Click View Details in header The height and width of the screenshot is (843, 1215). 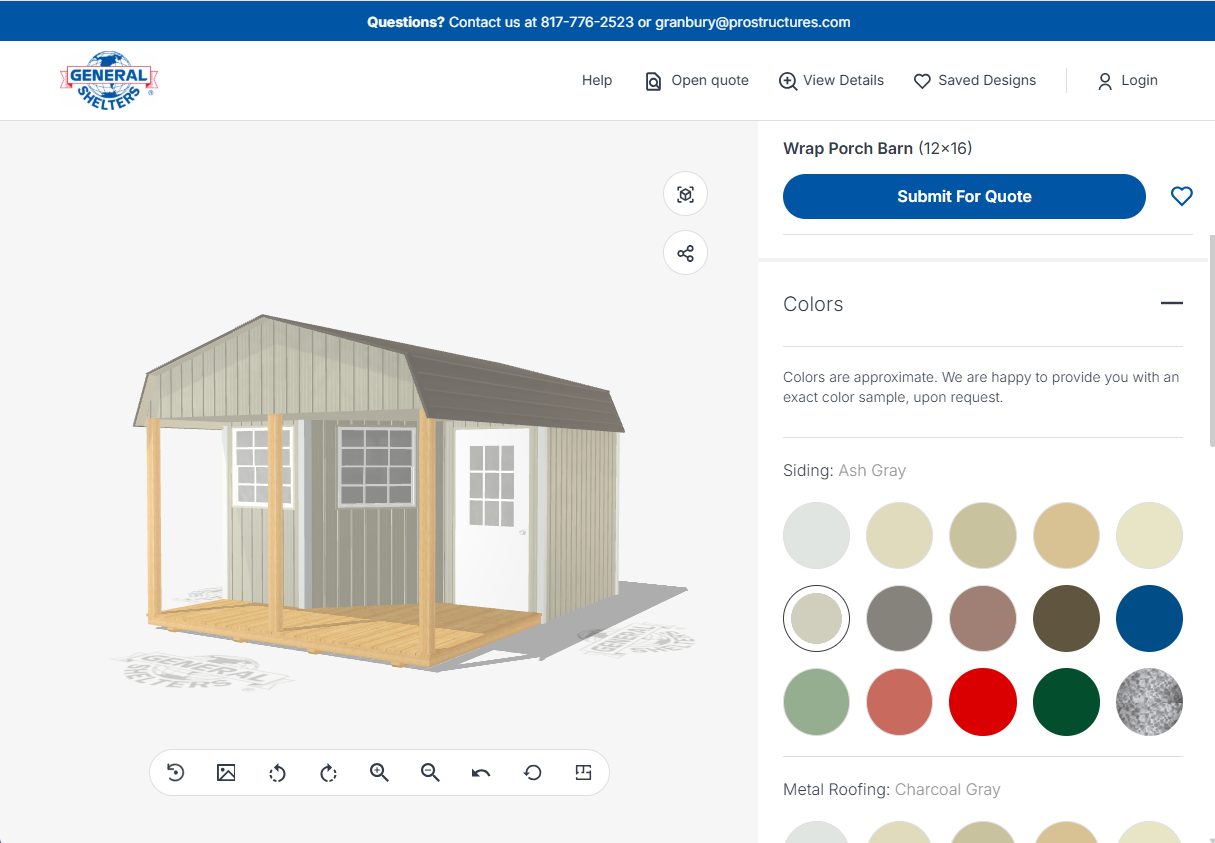point(831,80)
